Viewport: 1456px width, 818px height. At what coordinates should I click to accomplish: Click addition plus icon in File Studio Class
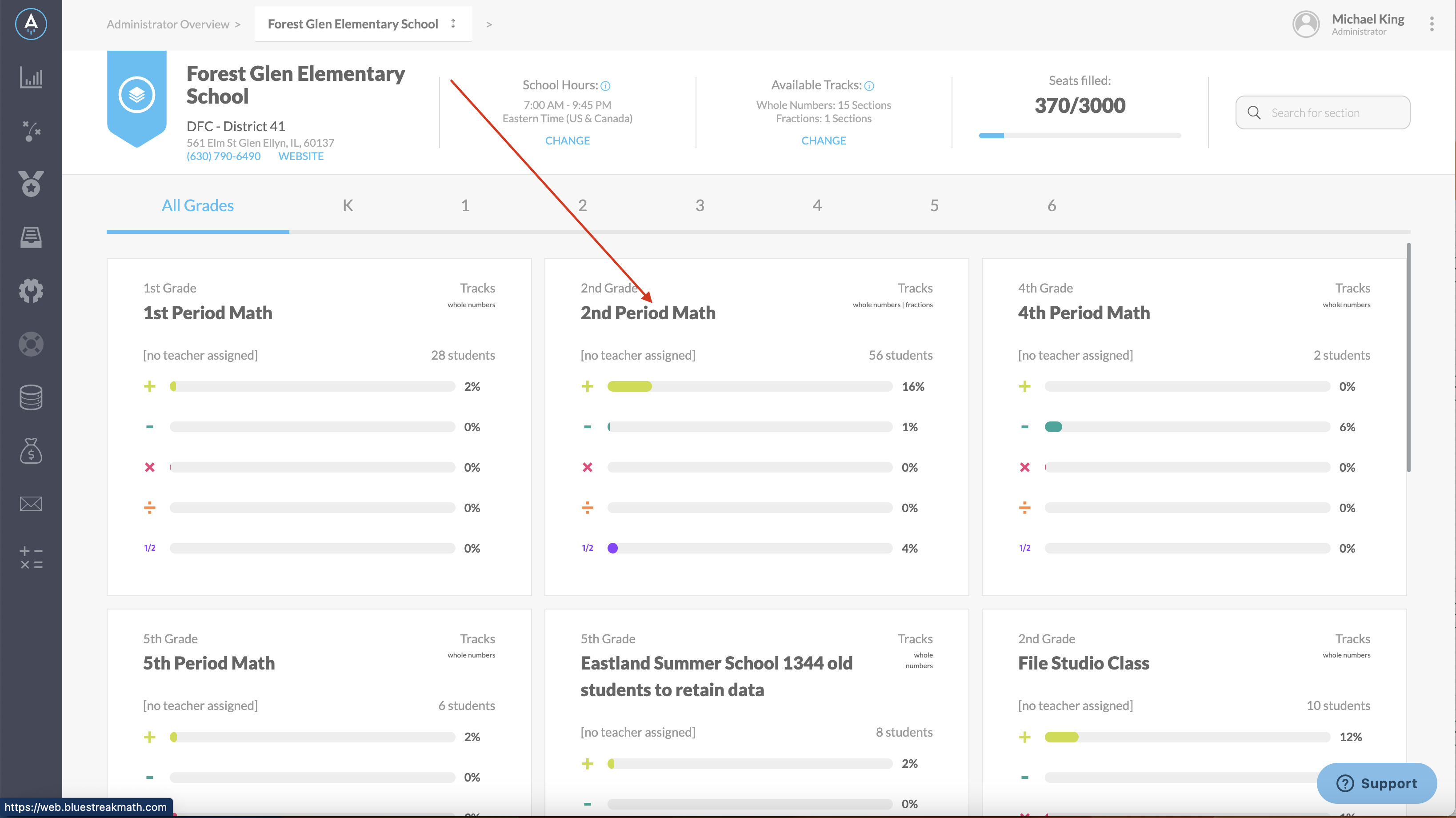pyautogui.click(x=1025, y=737)
